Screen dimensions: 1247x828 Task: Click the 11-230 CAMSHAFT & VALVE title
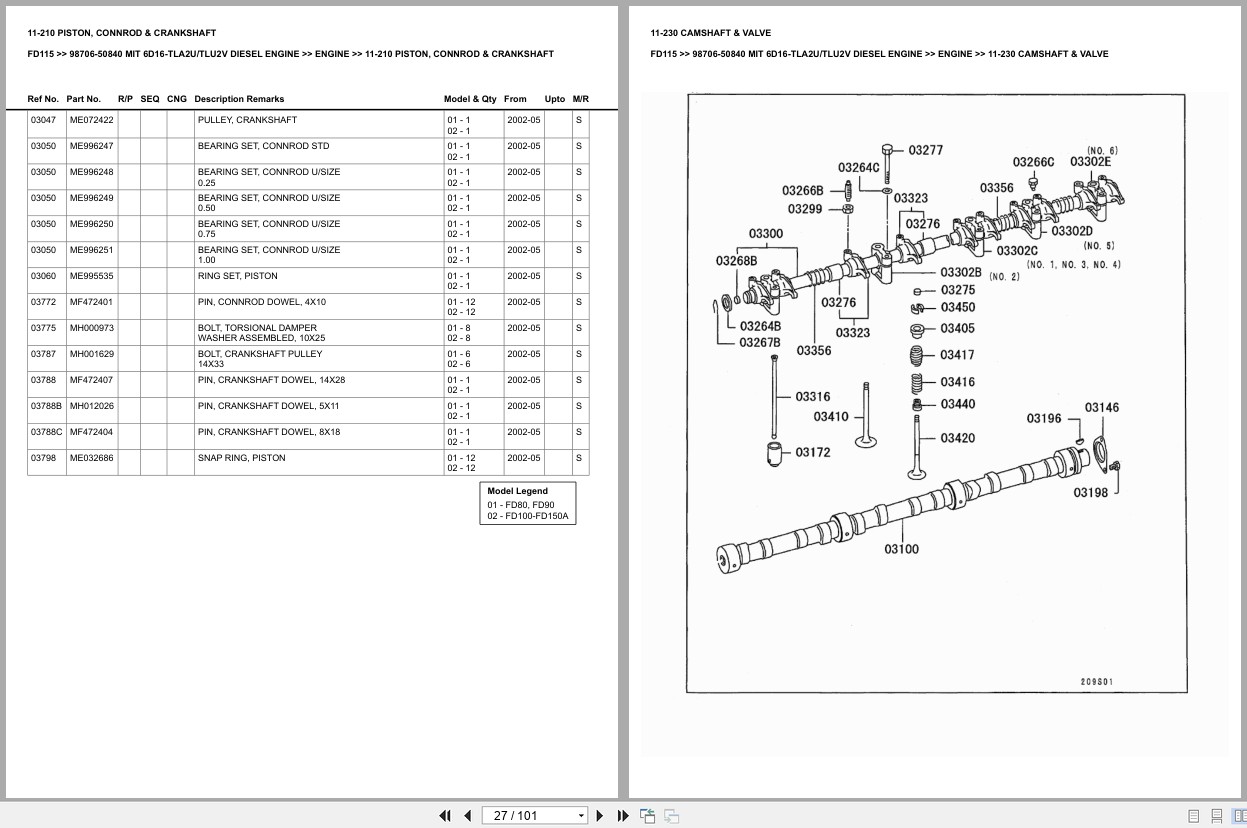point(710,33)
